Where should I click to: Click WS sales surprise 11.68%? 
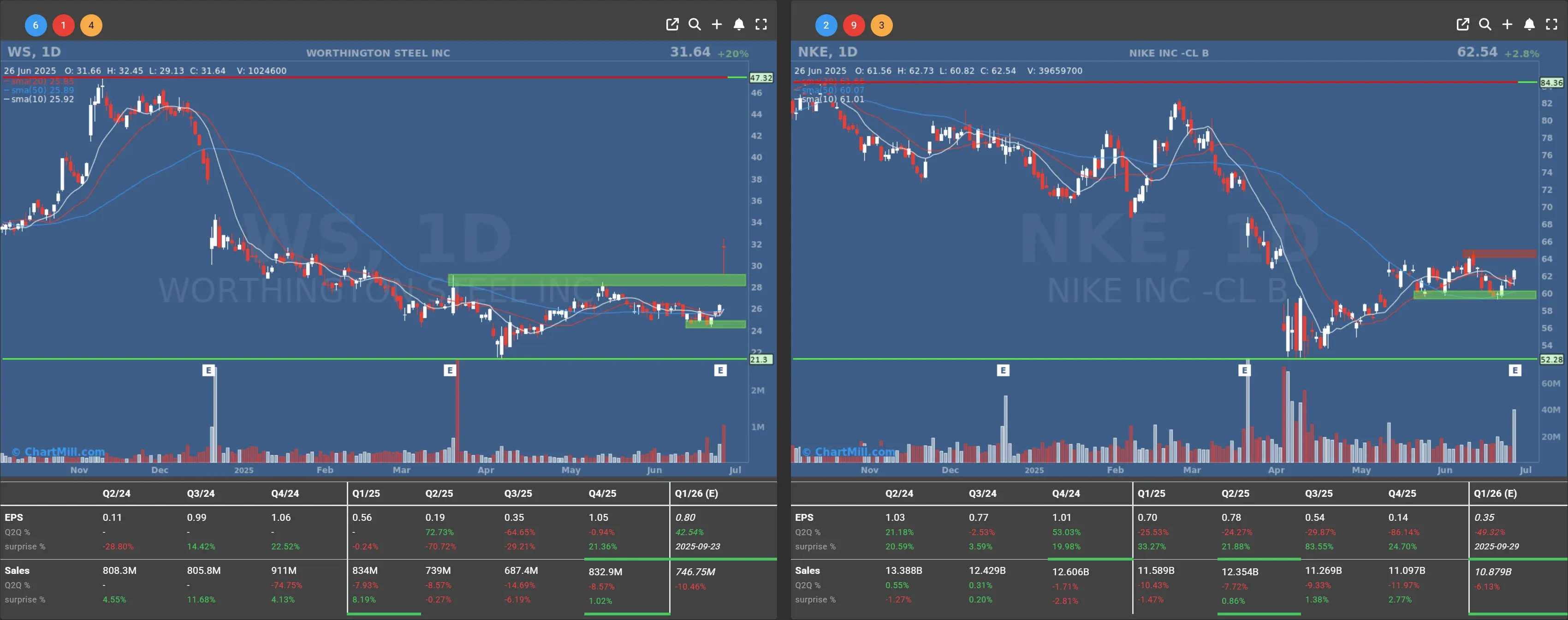point(201,599)
